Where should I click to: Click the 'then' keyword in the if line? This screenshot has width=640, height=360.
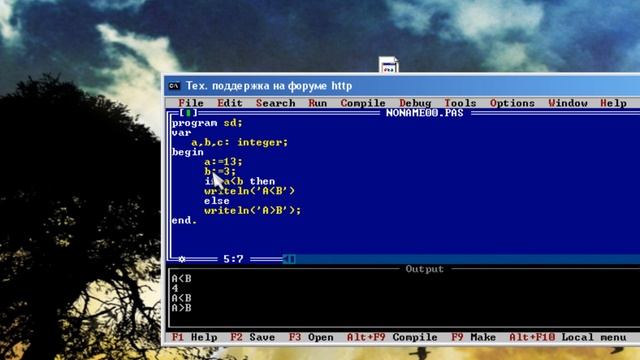pos(262,181)
